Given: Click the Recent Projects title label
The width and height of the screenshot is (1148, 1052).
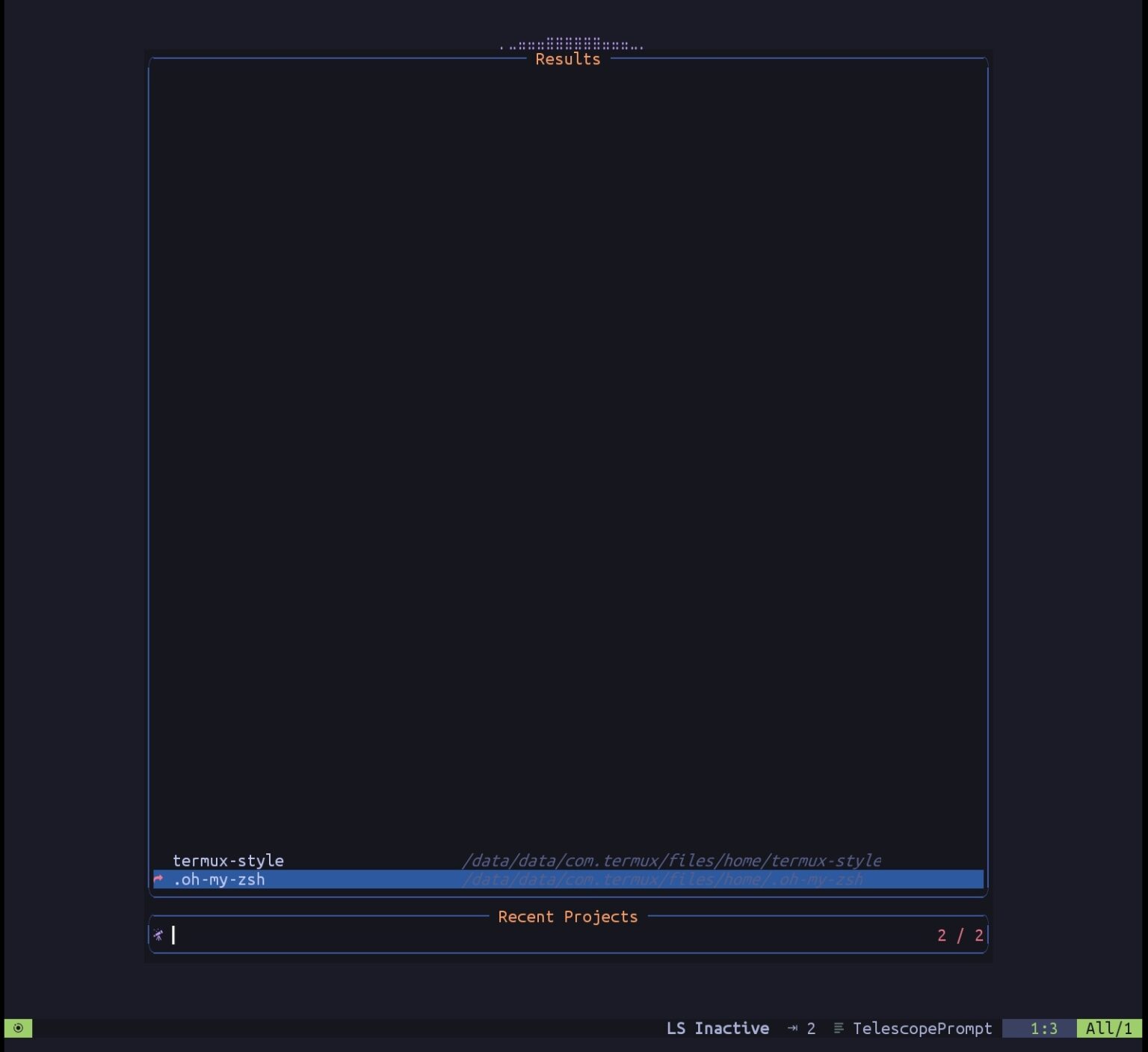Looking at the screenshot, I should (568, 917).
